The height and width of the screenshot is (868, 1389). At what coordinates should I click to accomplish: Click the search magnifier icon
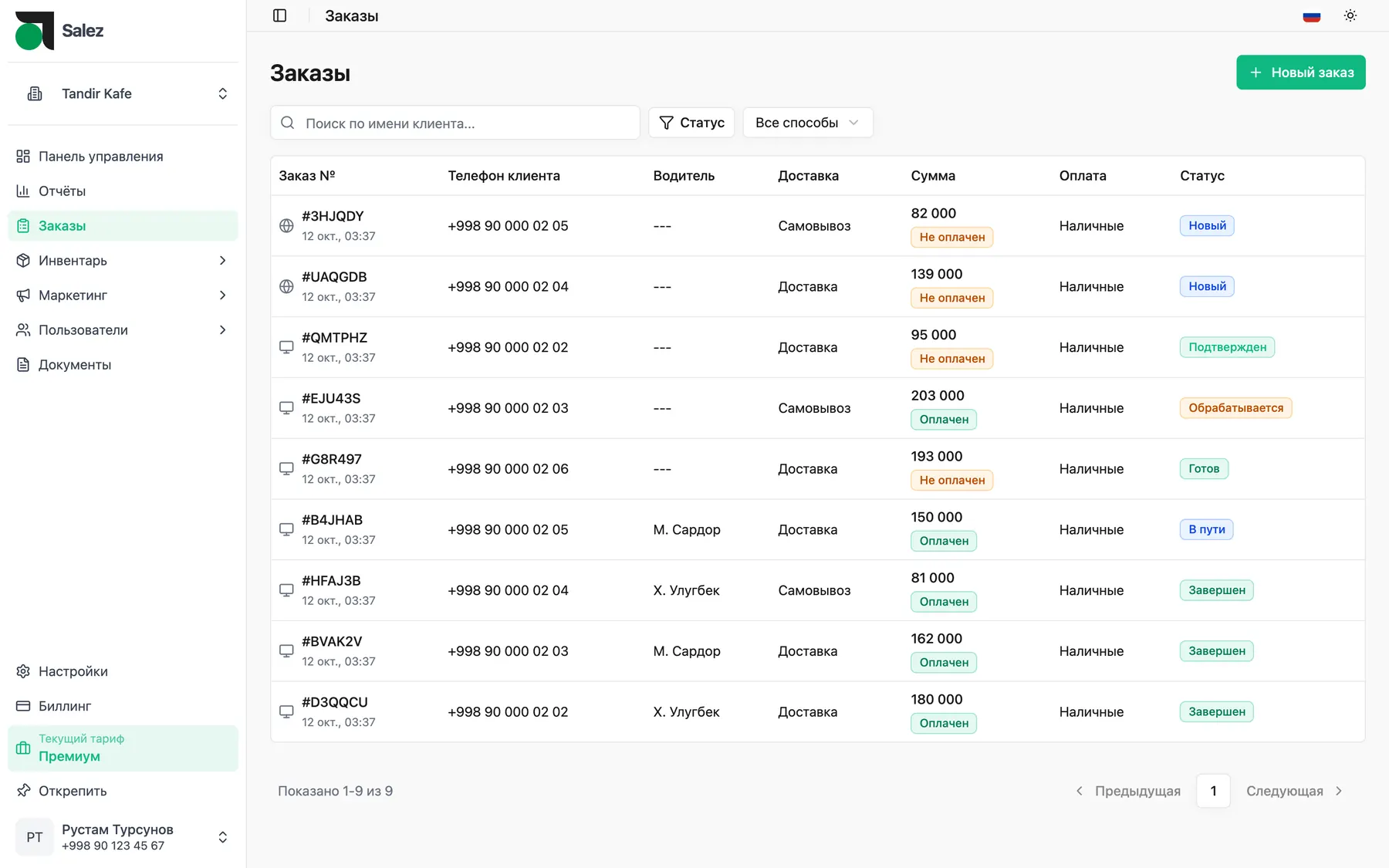[x=288, y=123]
